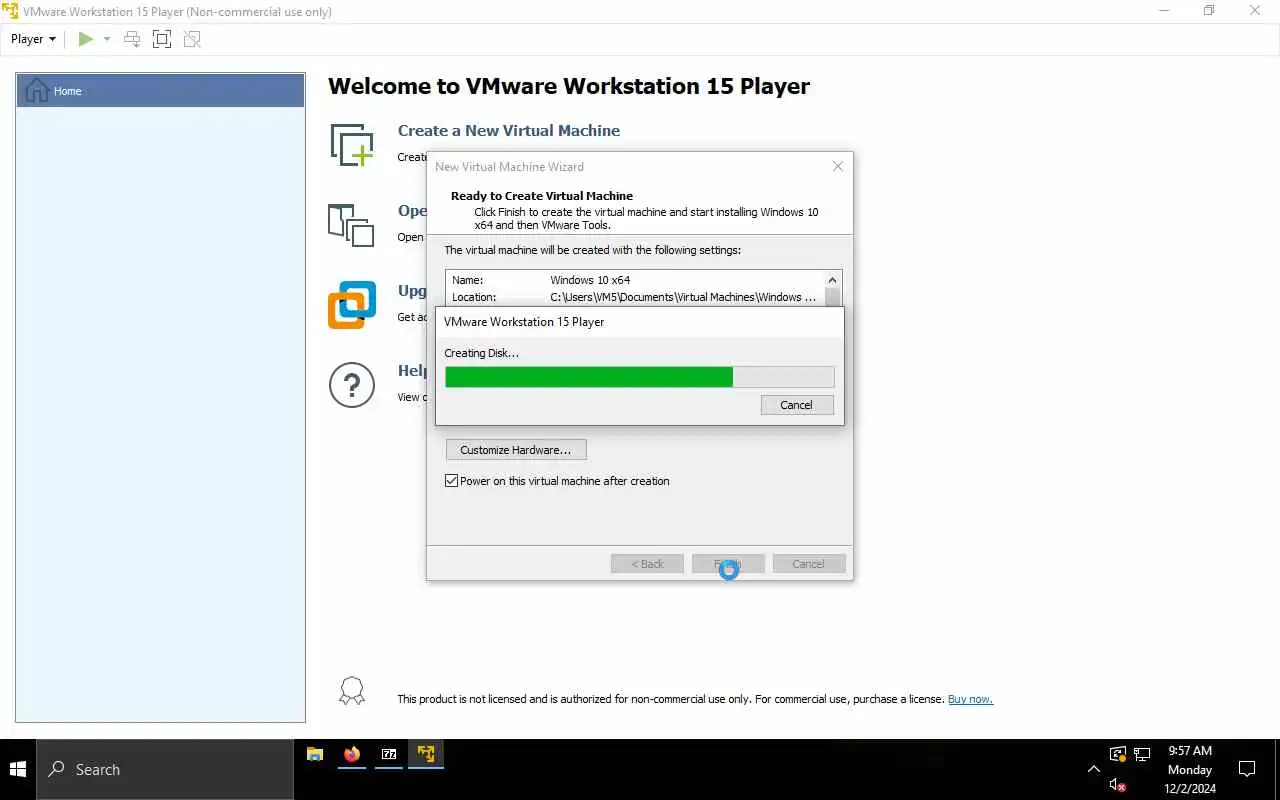Click the license ribbon badge icon
Screen dimensions: 1280x800
pos(352,691)
